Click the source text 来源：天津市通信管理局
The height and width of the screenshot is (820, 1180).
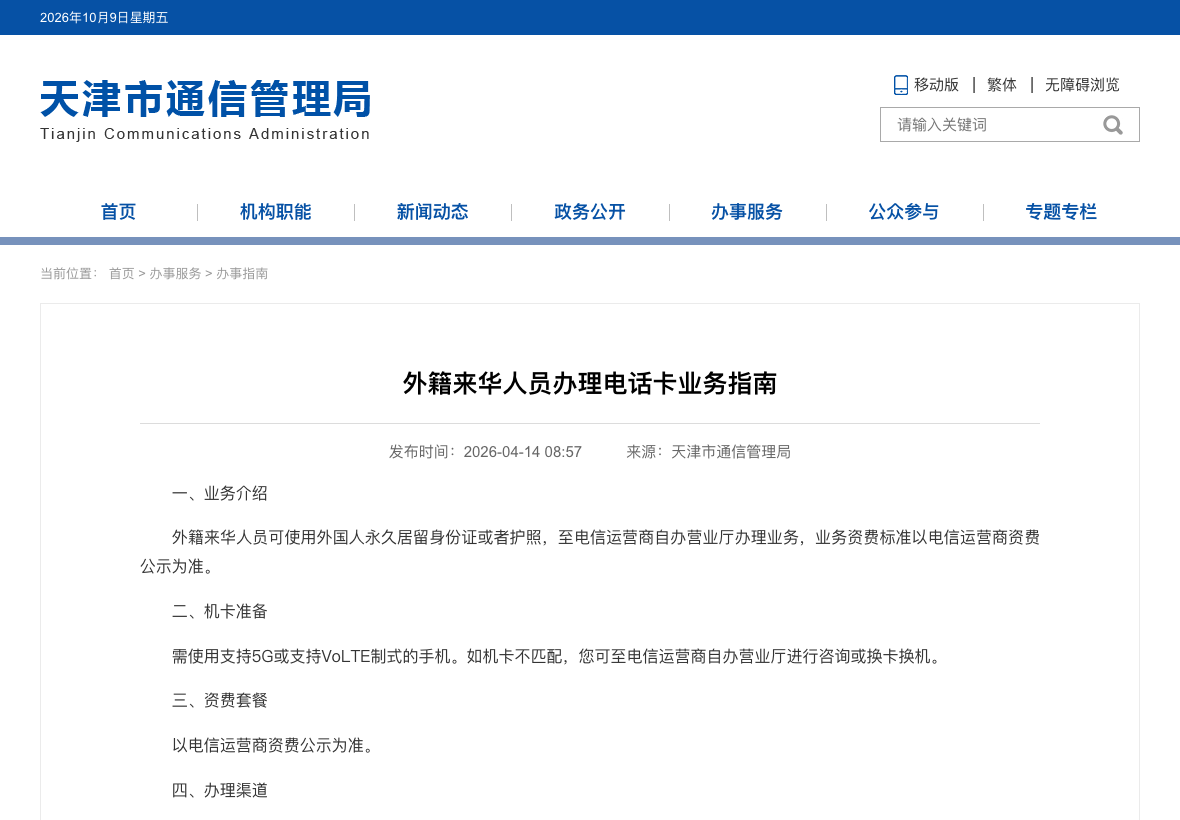pos(708,452)
